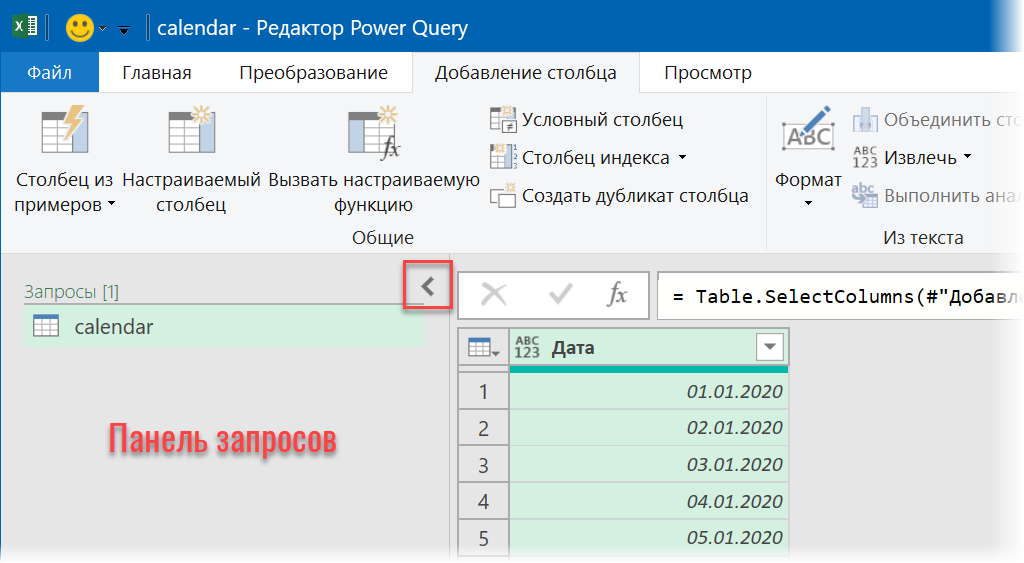Open the Файл tab

[50, 72]
